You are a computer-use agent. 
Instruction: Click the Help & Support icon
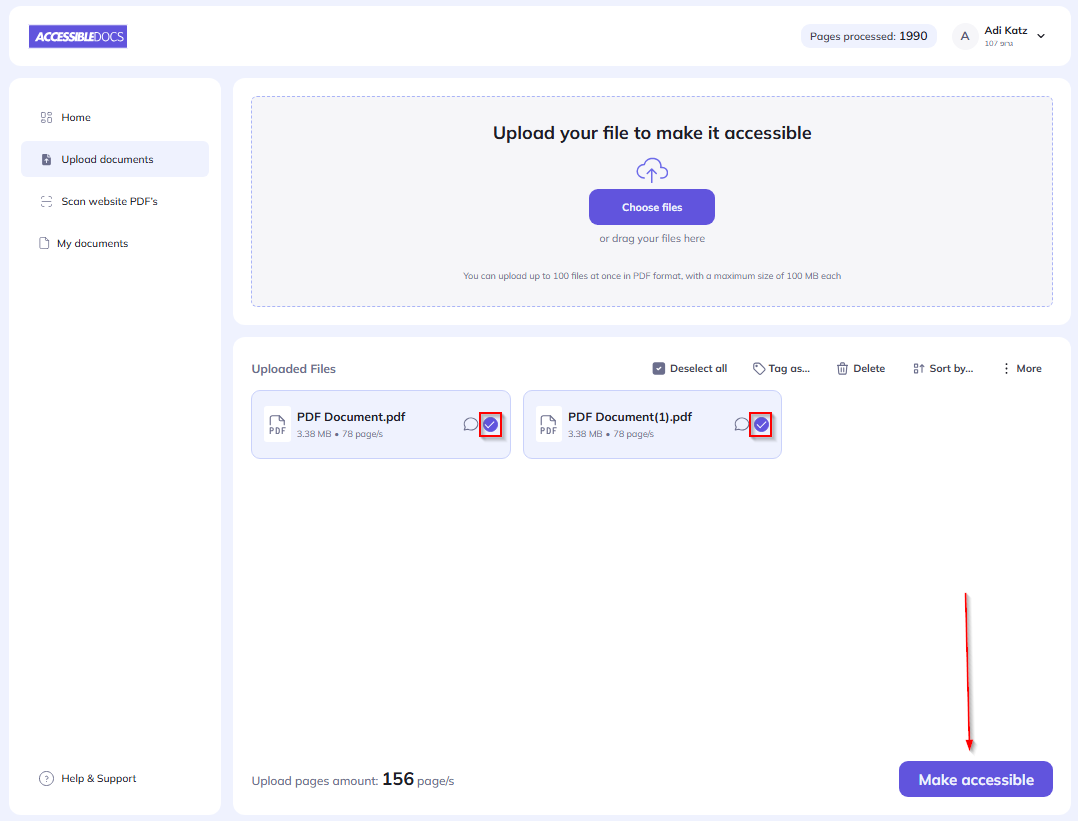coord(45,778)
